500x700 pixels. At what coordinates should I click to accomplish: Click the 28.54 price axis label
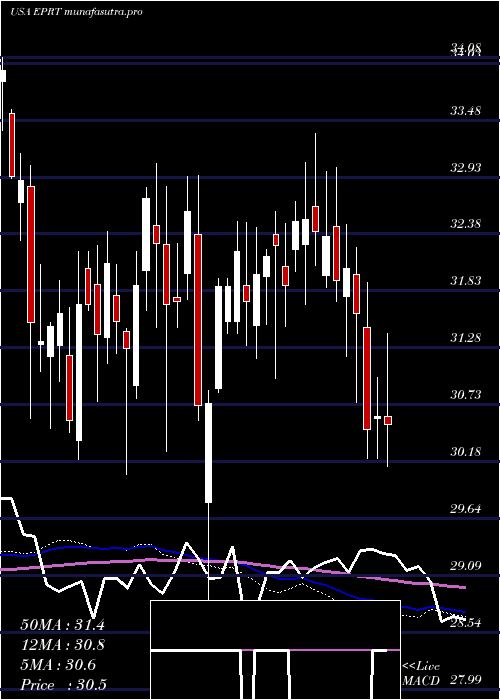point(465,622)
